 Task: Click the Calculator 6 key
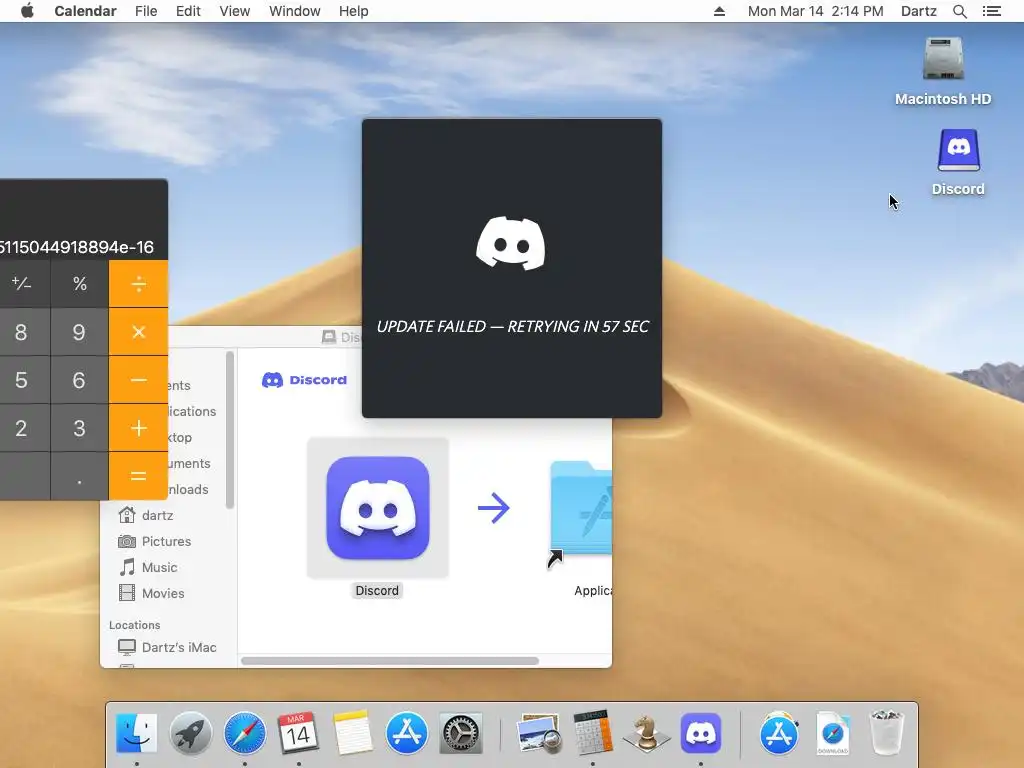coord(80,380)
